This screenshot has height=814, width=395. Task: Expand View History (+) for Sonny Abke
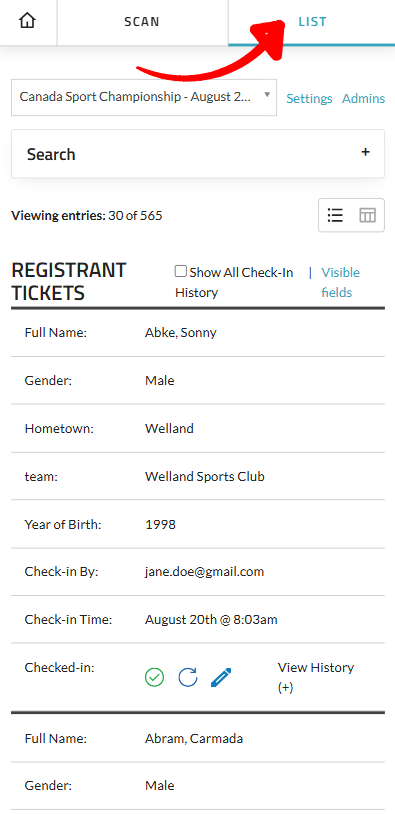click(316, 677)
